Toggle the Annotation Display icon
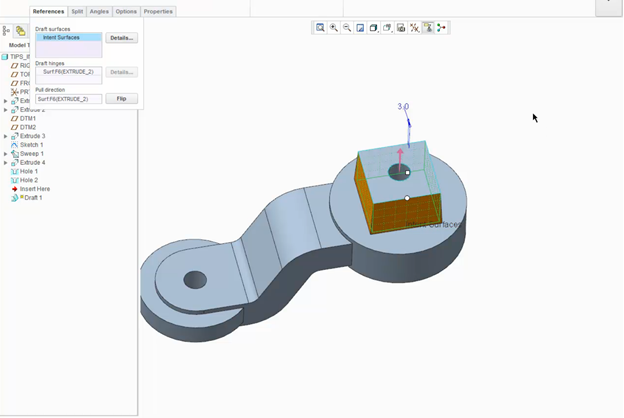This screenshot has height=418, width=624. tap(428, 27)
